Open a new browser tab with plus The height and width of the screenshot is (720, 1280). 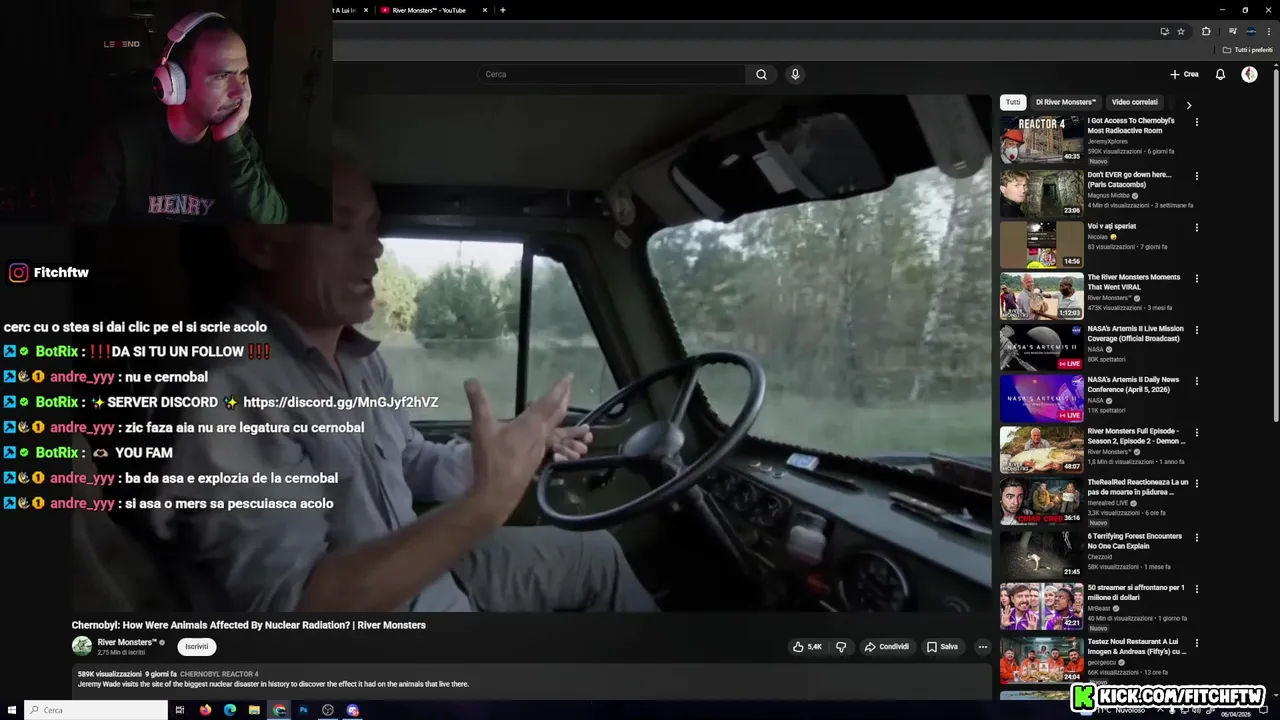pos(502,10)
